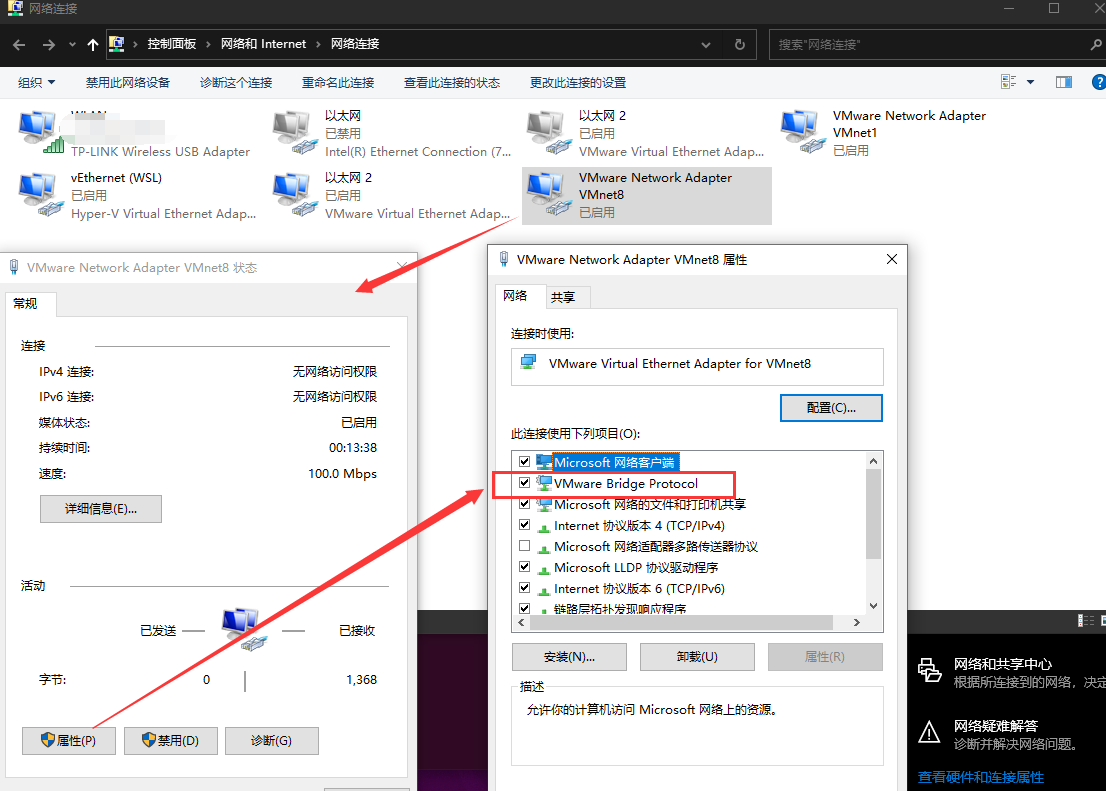Click the 诊断(G) button

coord(272,741)
